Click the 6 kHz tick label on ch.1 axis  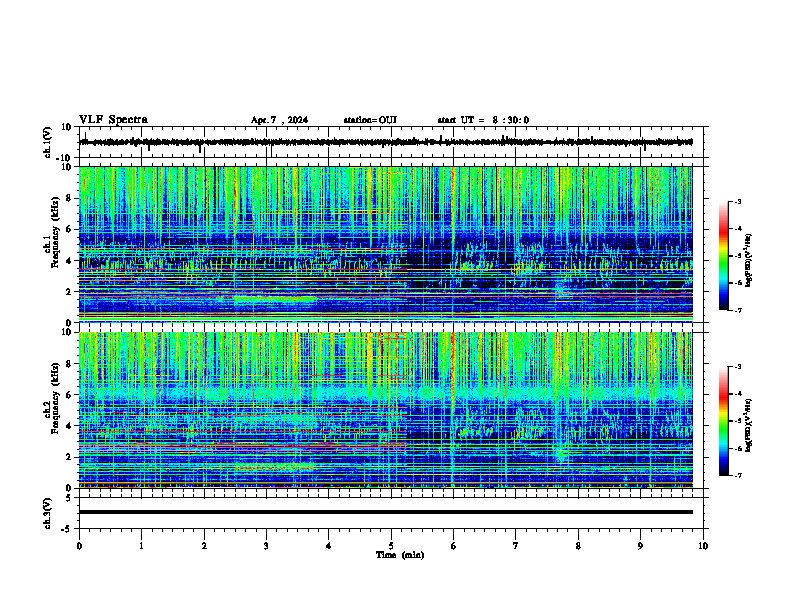[x=70, y=229]
